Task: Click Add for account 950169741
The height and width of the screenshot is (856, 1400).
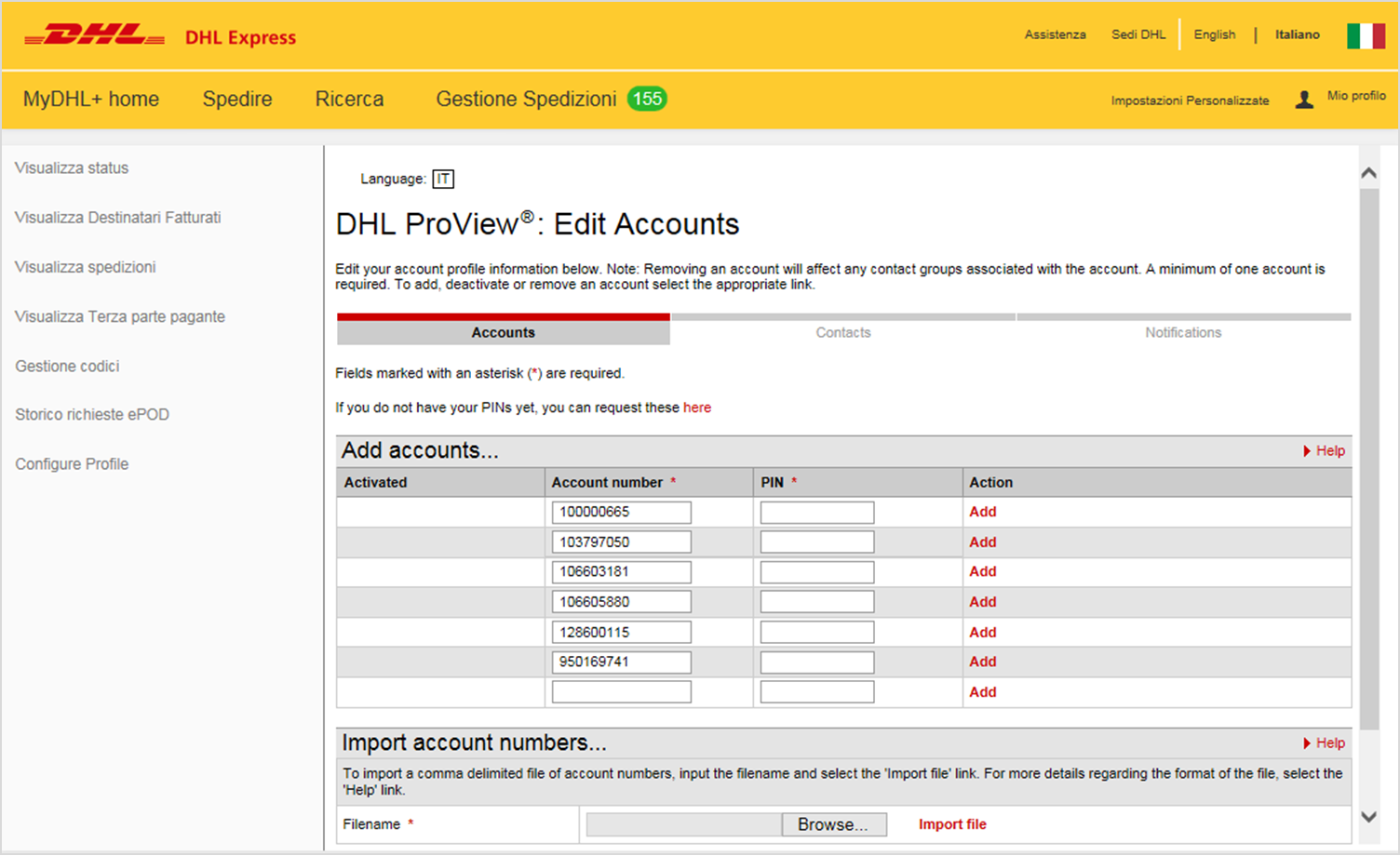Action: [983, 662]
